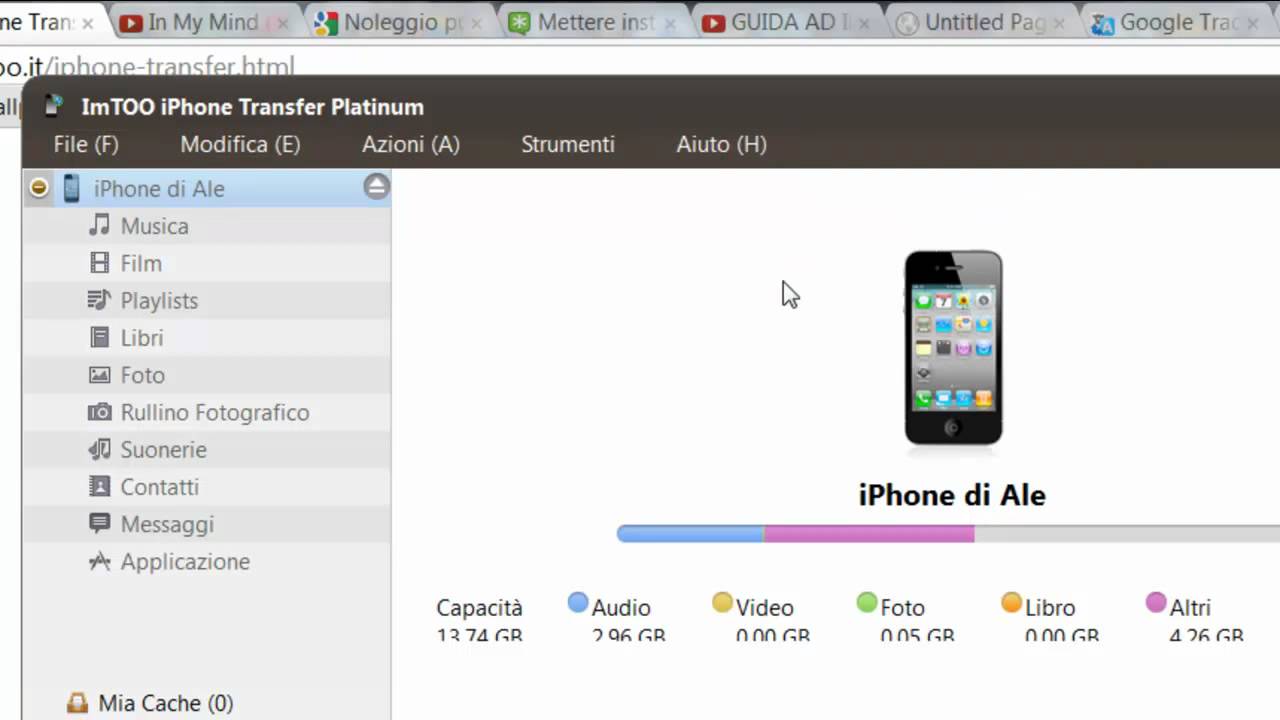Click the Mia Cache box icon
Screen dimensions: 1280x720
77,703
